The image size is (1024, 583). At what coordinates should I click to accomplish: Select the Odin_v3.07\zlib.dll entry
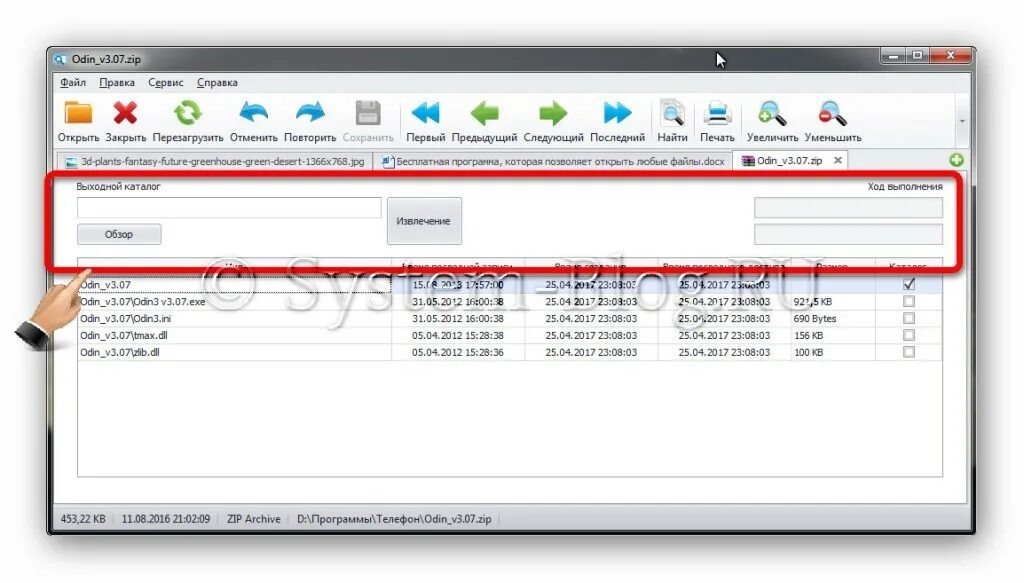pyautogui.click(x=120, y=352)
